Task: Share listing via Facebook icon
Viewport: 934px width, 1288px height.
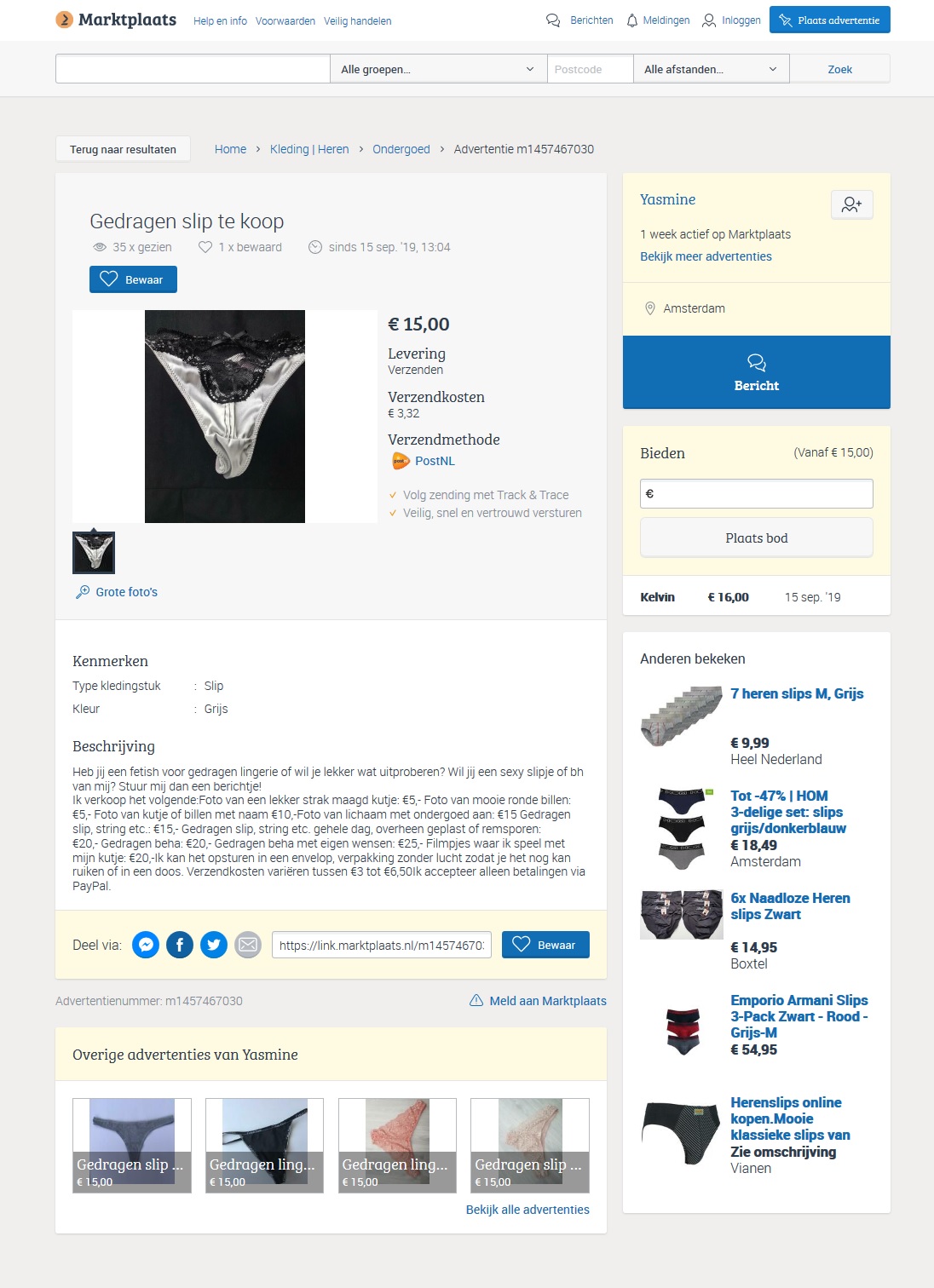Action: click(x=180, y=945)
